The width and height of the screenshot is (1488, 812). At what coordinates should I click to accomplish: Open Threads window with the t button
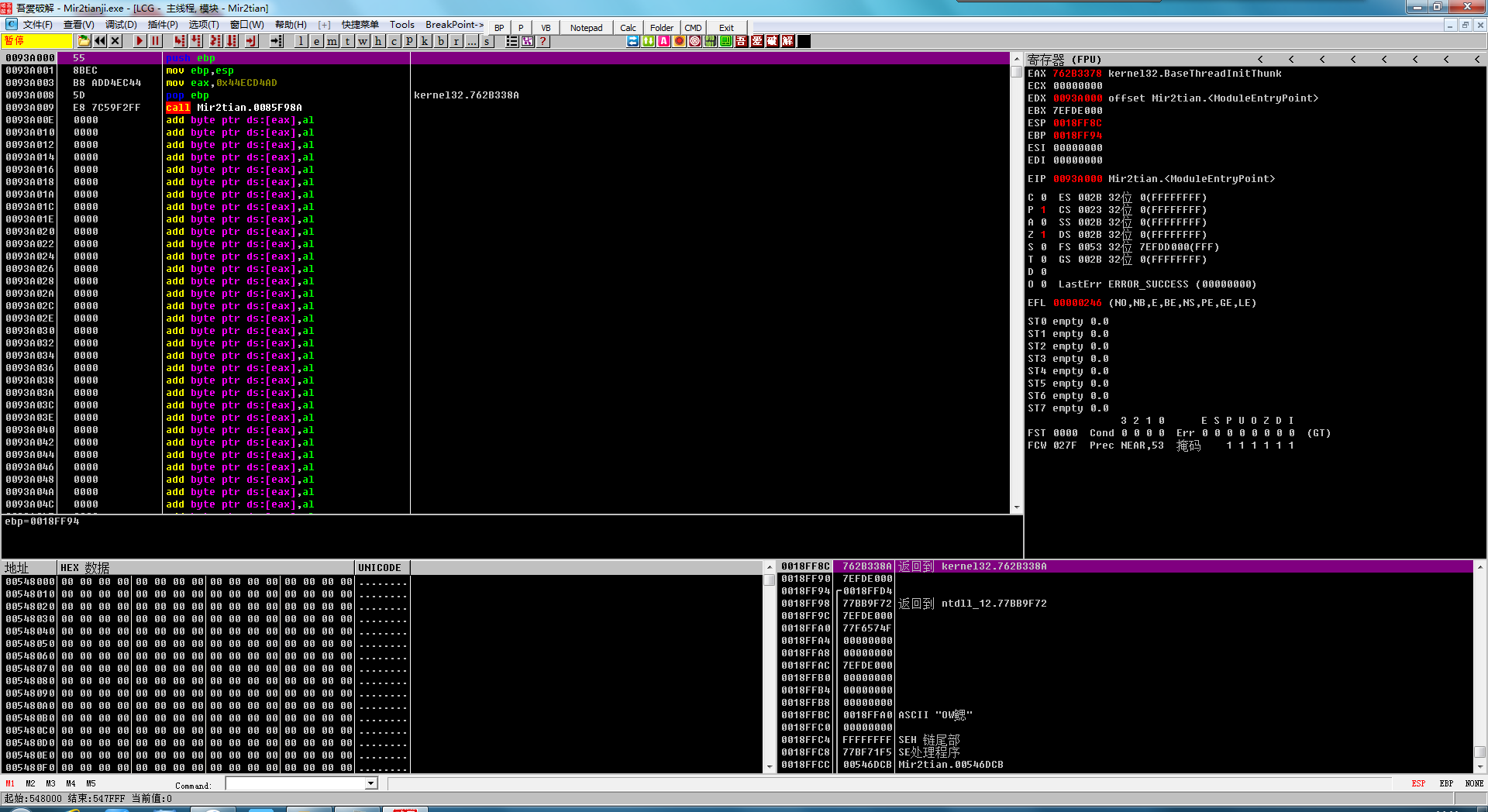pyautogui.click(x=347, y=41)
